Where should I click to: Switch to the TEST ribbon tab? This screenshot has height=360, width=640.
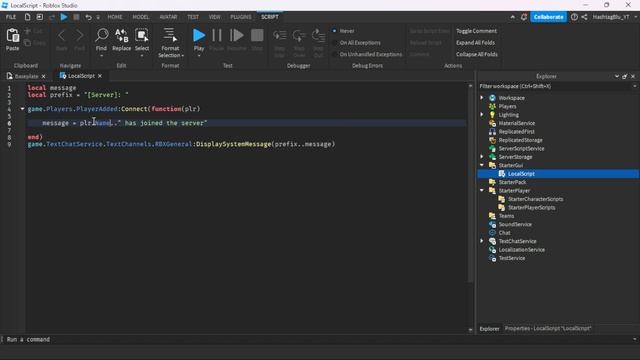pyautogui.click(x=193, y=17)
